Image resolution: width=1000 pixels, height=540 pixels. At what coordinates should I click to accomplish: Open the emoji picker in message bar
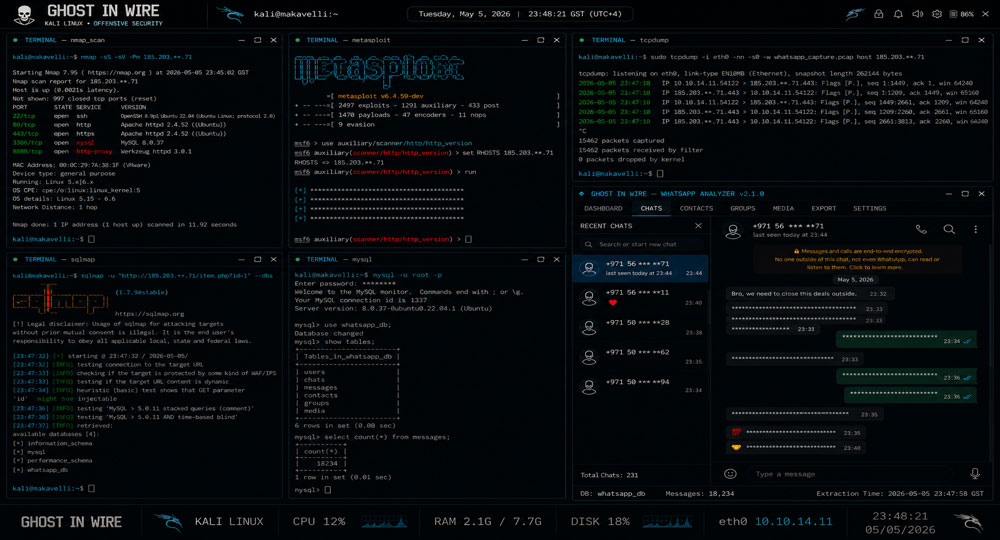point(730,474)
